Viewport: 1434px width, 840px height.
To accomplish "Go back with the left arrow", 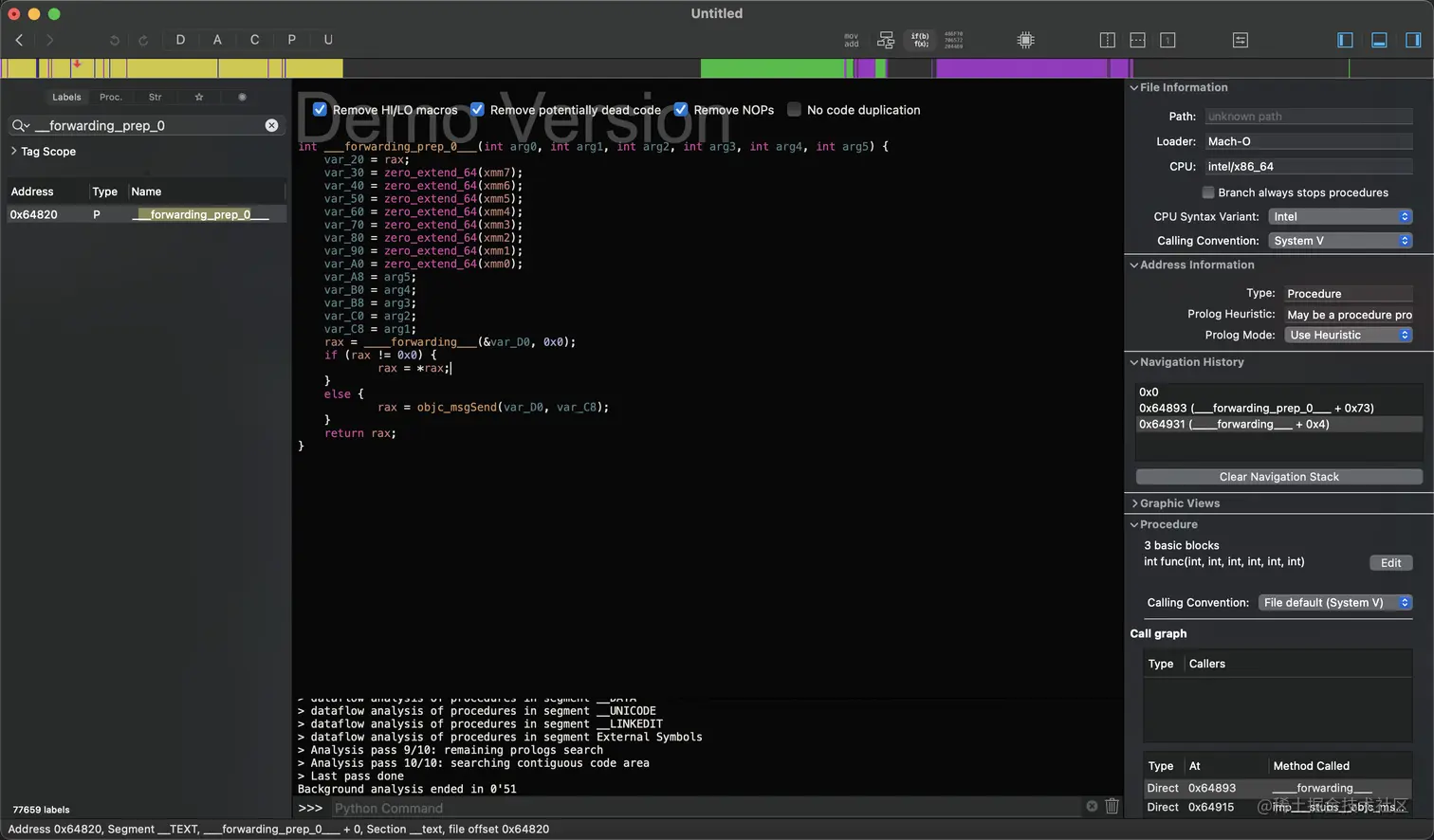I will click(x=19, y=40).
